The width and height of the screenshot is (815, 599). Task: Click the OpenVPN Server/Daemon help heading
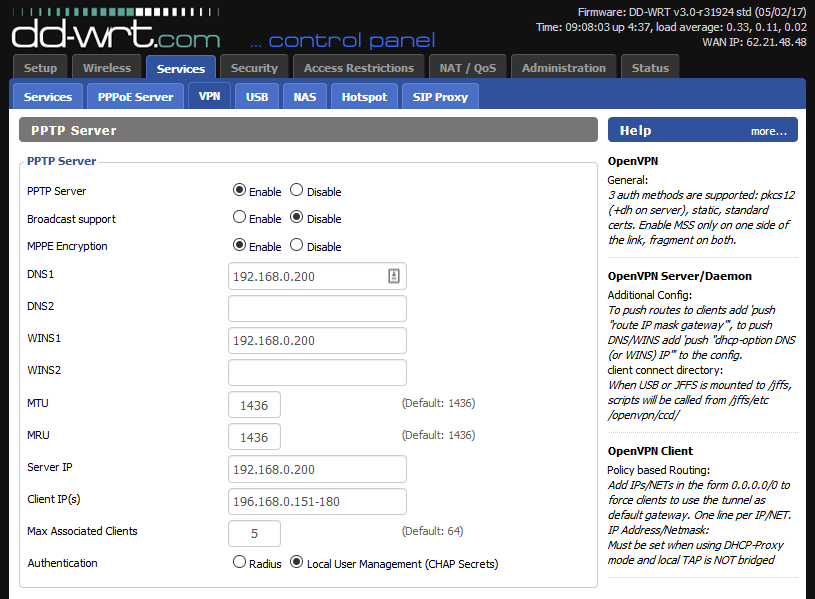(x=679, y=276)
